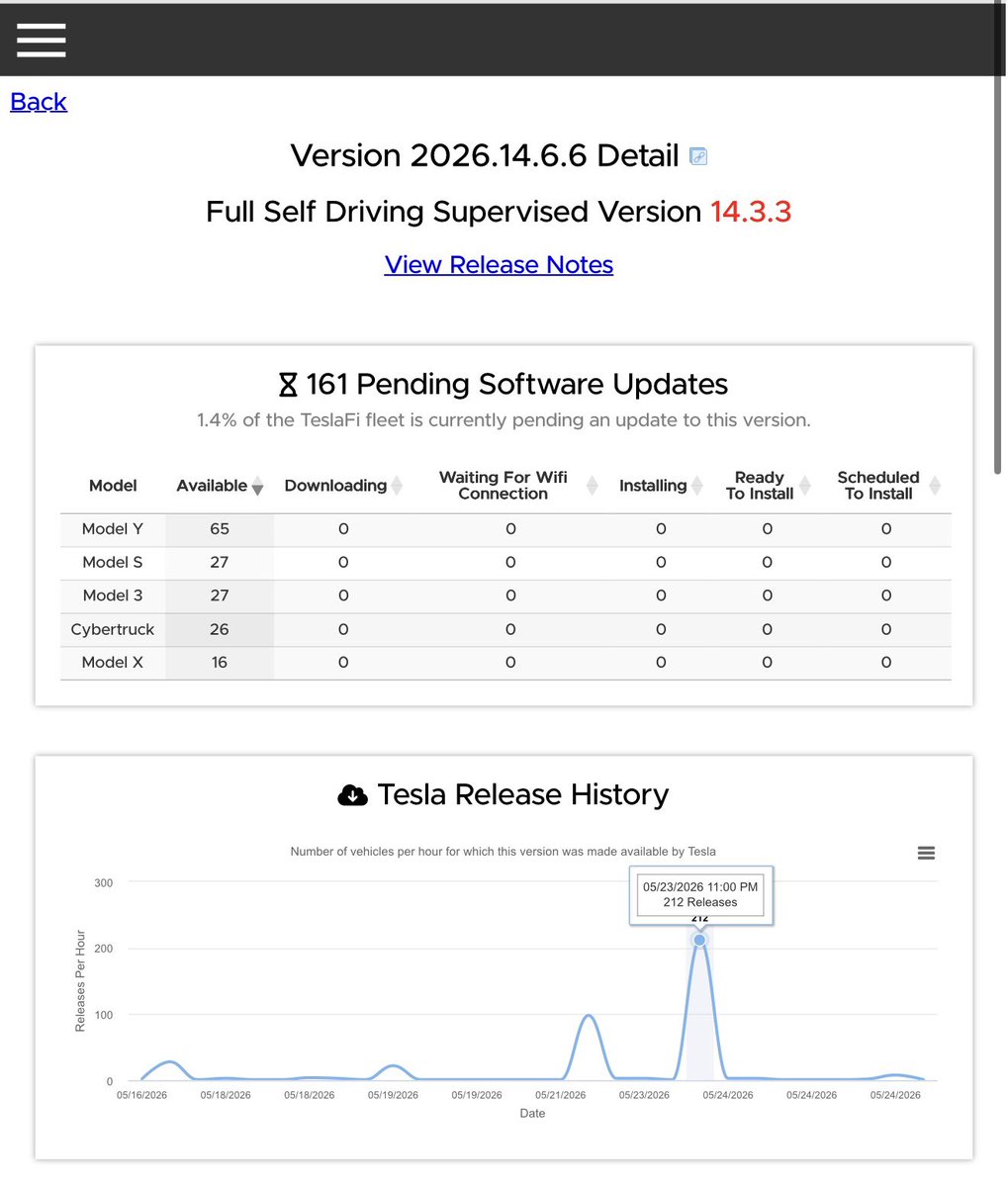Sort table by Downloading column

point(343,486)
